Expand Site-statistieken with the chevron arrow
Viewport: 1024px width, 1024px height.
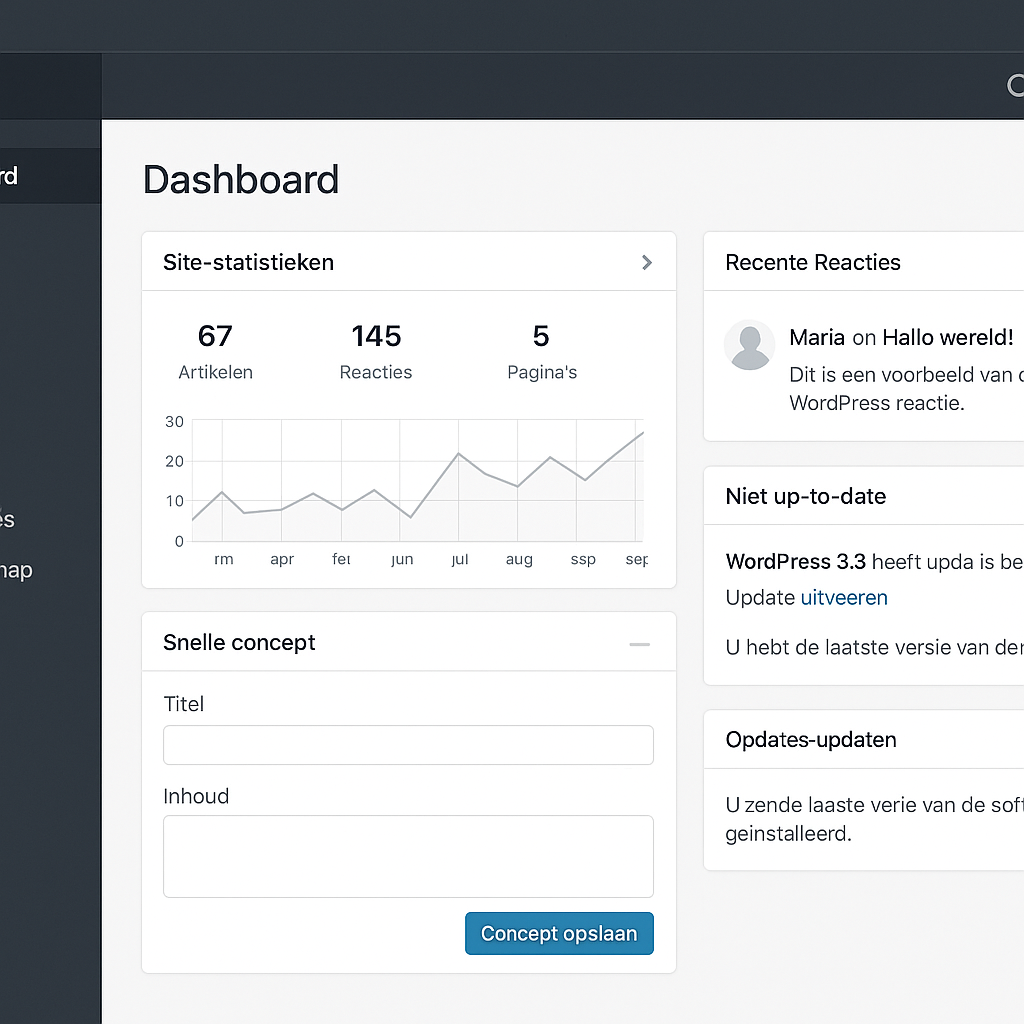(x=647, y=262)
